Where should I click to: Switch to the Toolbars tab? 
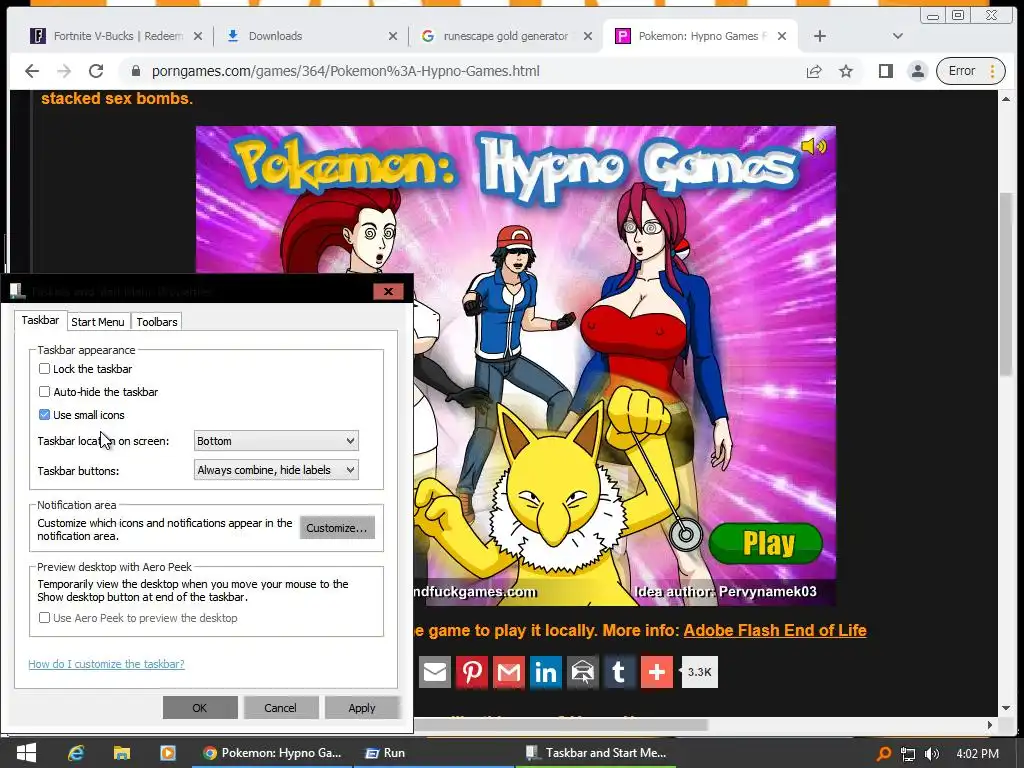point(157,322)
